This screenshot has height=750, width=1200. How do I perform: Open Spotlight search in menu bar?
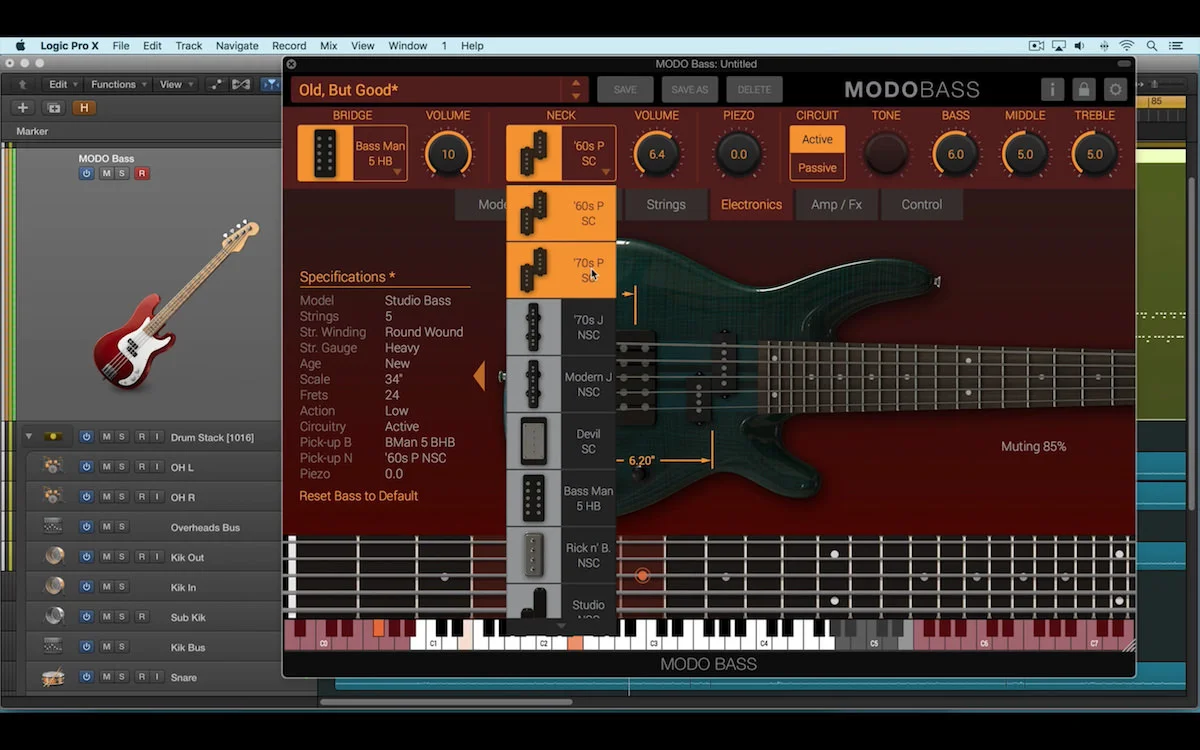[1153, 46]
